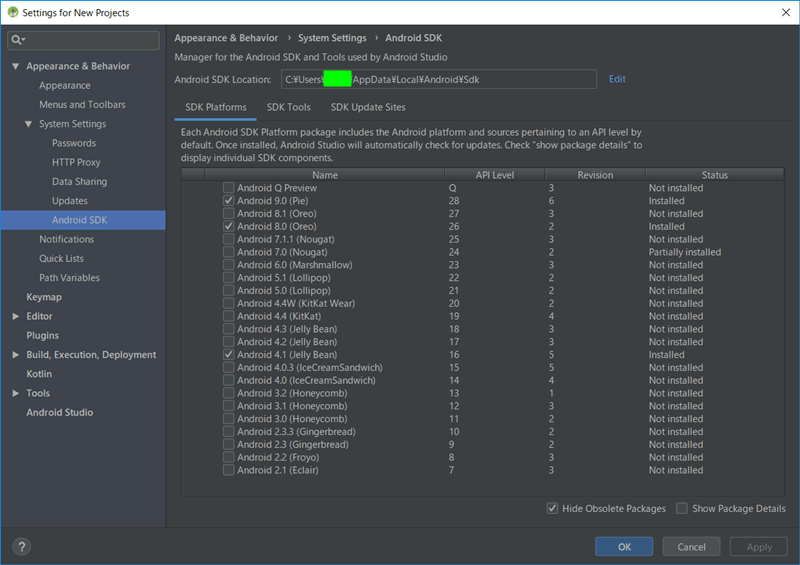Viewport: 800px width, 565px height.
Task: Click API level 28 cell
Action: point(454,201)
